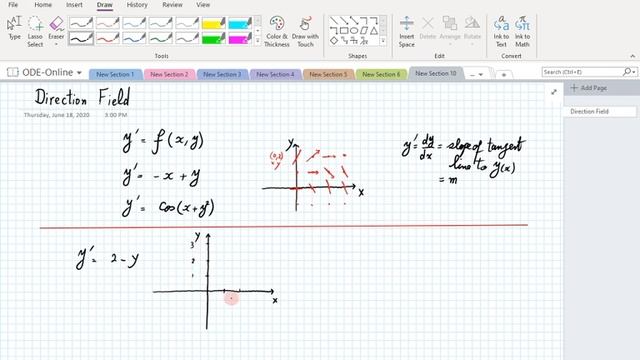Image resolution: width=640 pixels, height=360 pixels.
Task: Open the Eraser dropdown arrow
Action: tap(56, 44)
